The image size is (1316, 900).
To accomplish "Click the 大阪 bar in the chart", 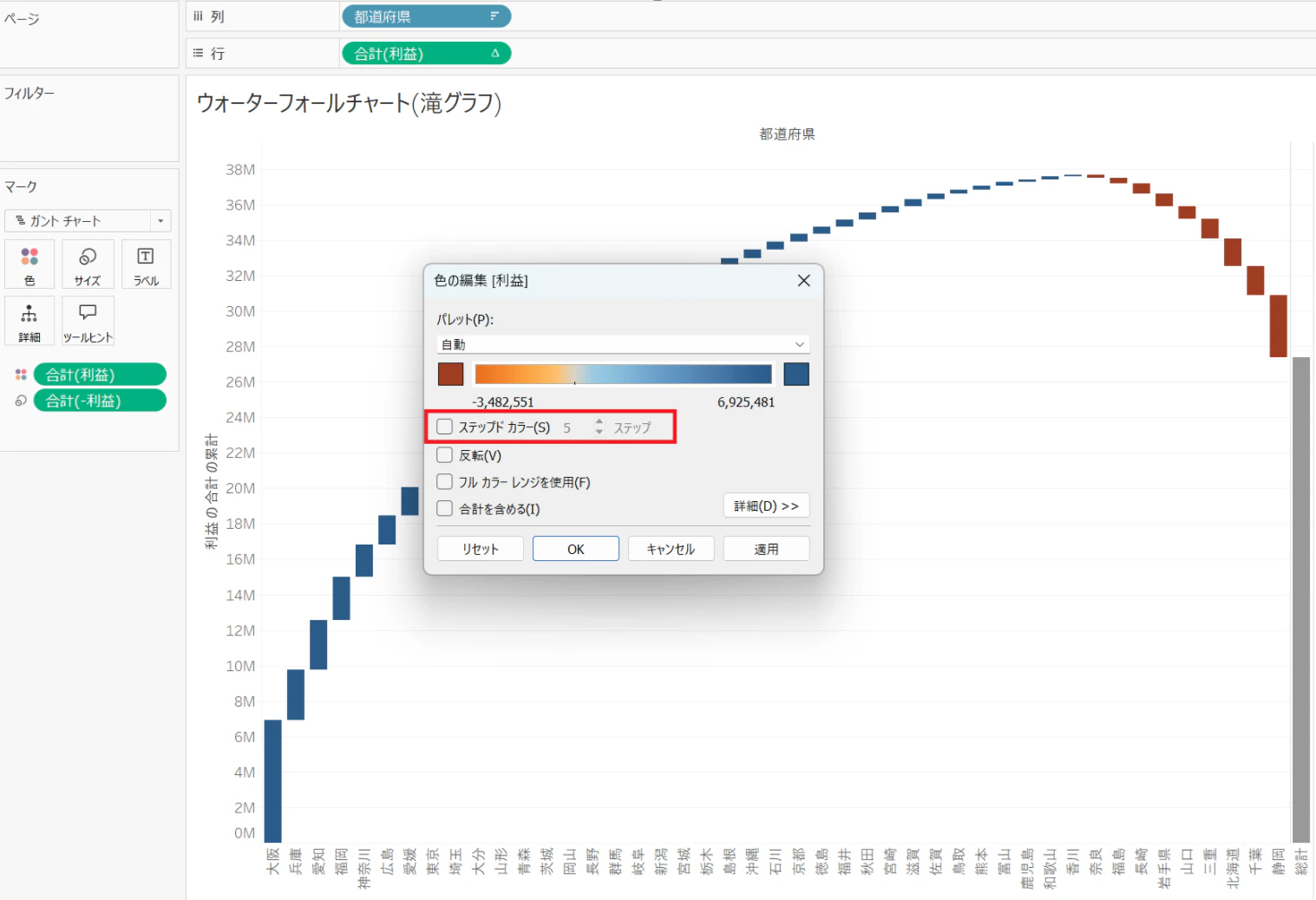I will (x=272, y=780).
